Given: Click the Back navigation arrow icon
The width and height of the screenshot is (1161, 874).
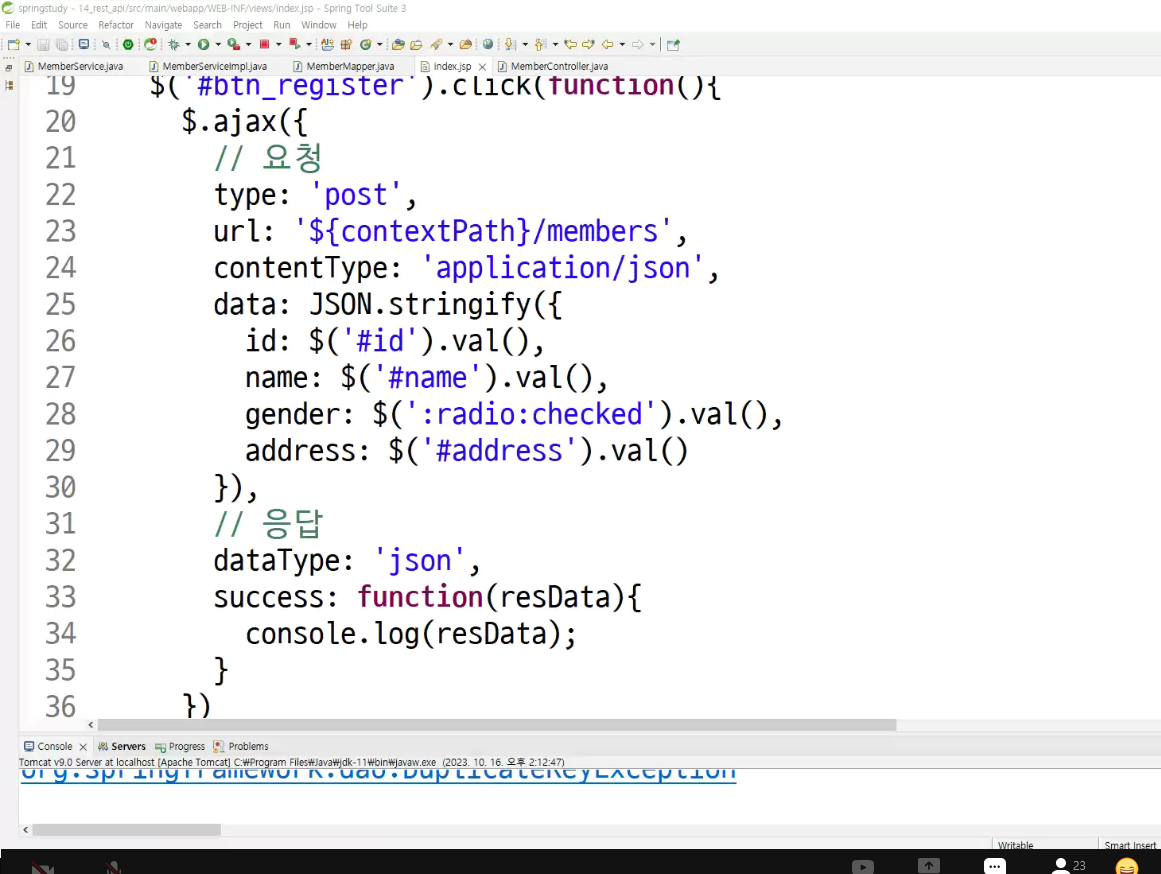Looking at the screenshot, I should point(607,44).
